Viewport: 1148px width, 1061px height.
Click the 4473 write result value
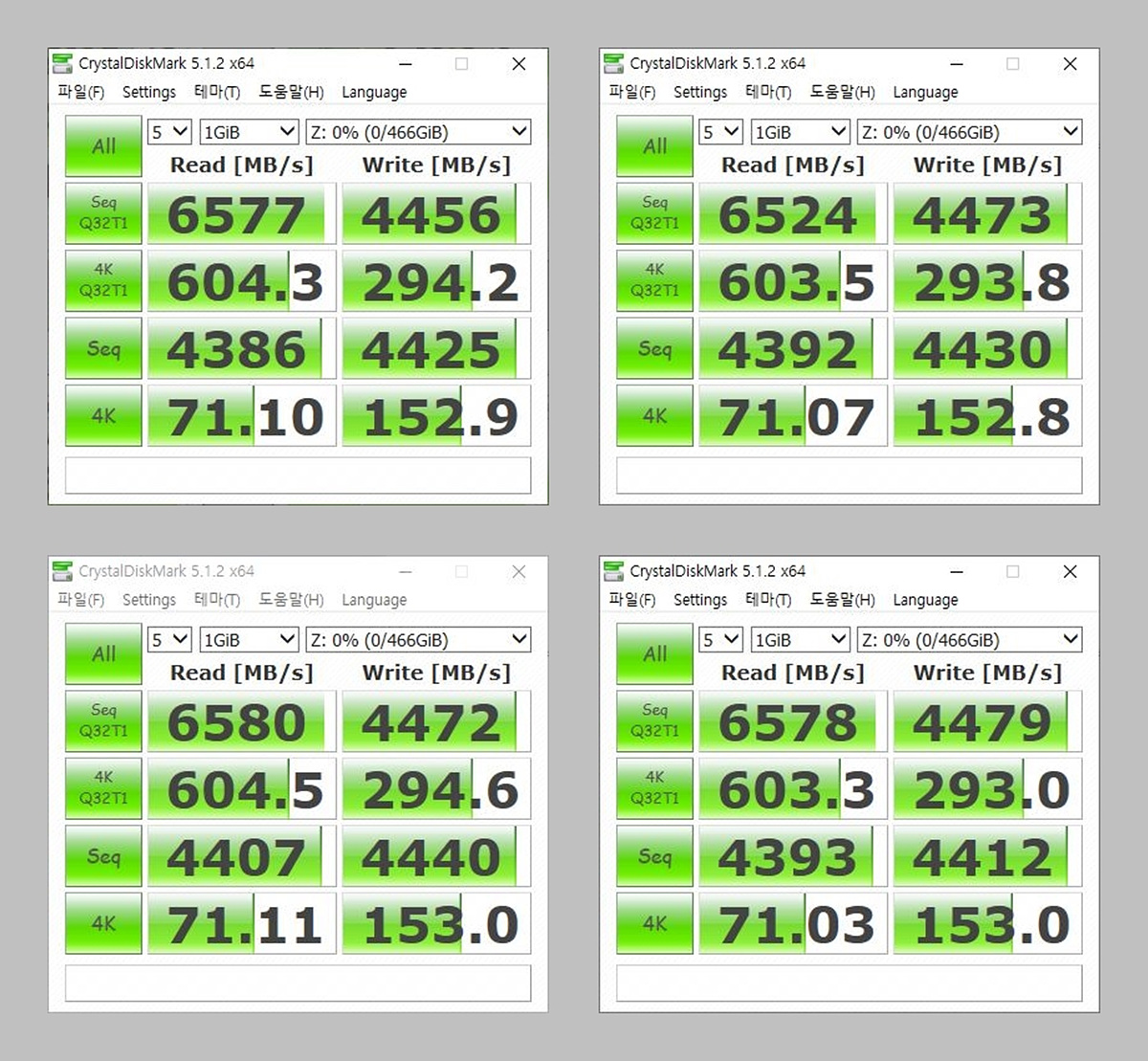coord(987,213)
